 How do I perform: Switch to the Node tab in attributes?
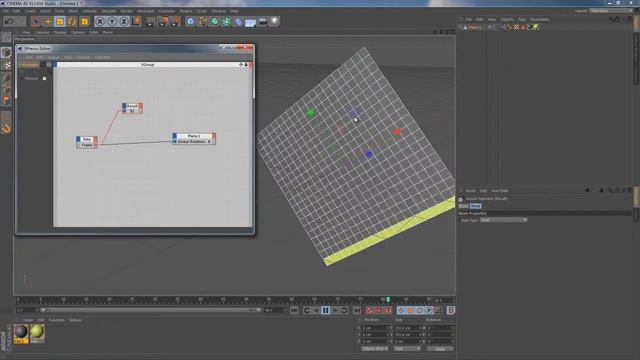[x=476, y=206]
